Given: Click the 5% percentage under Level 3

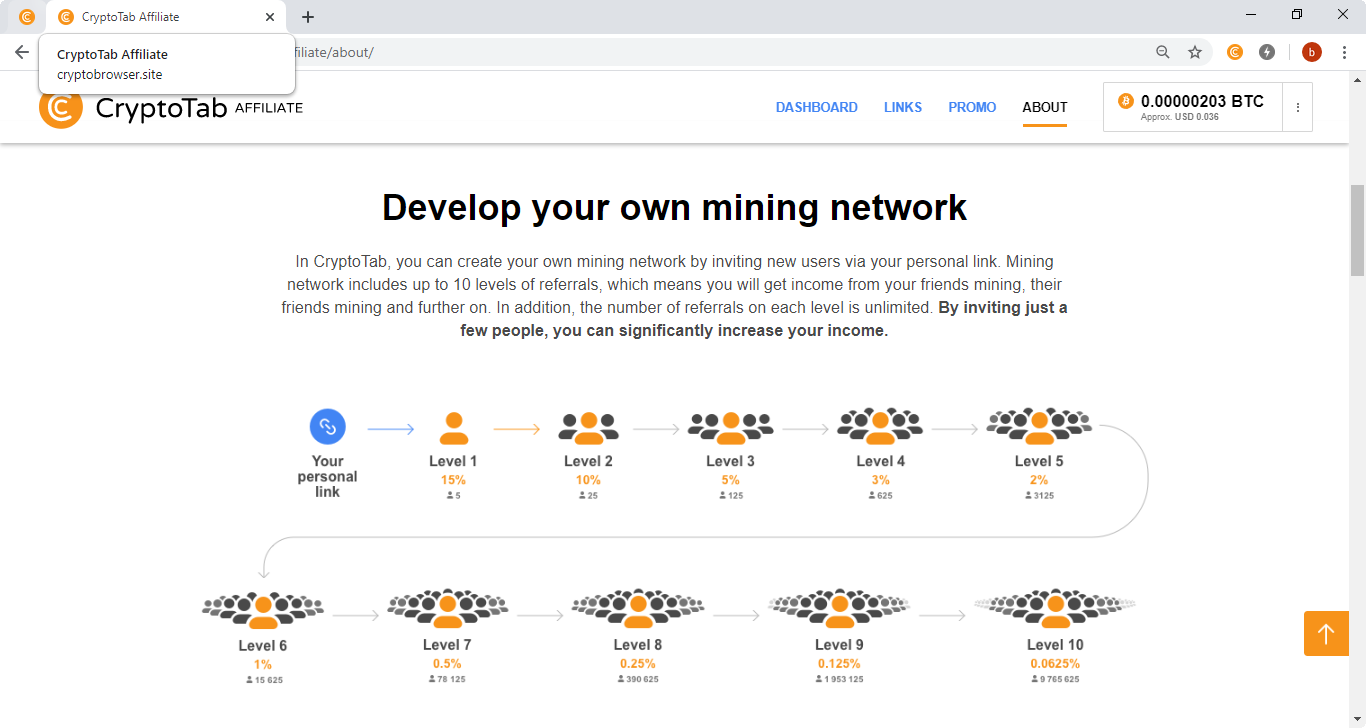Looking at the screenshot, I should 730,480.
